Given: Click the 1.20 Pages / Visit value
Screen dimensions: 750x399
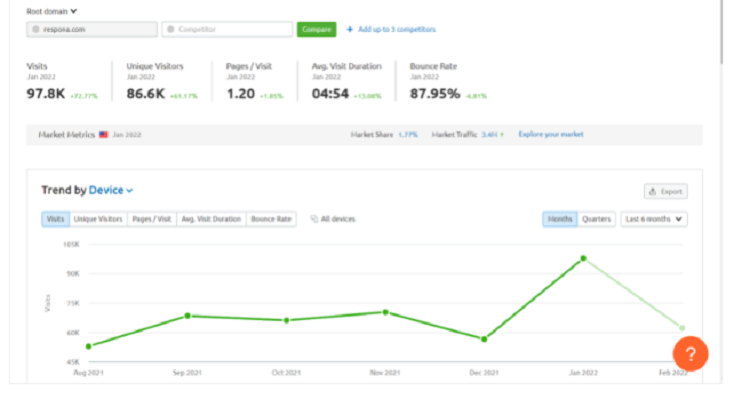Looking at the screenshot, I should (x=241, y=93).
